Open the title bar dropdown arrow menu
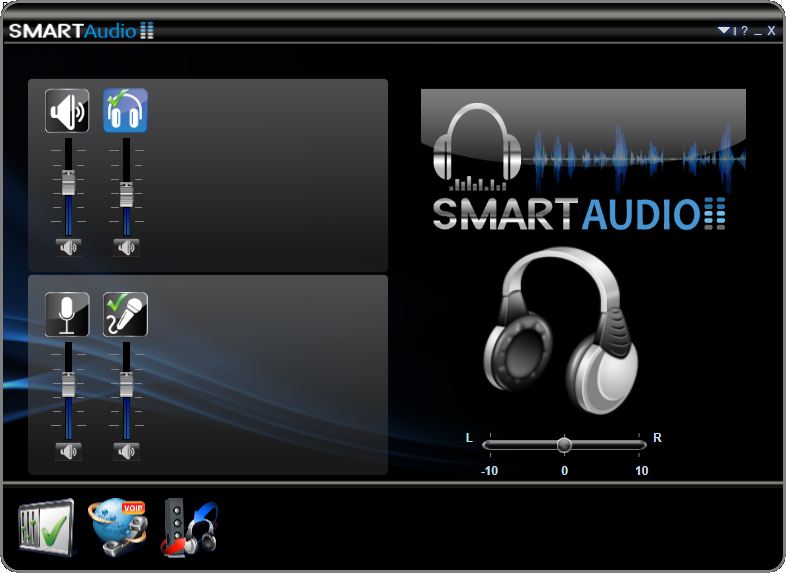This screenshot has height=573, width=786. click(x=723, y=31)
